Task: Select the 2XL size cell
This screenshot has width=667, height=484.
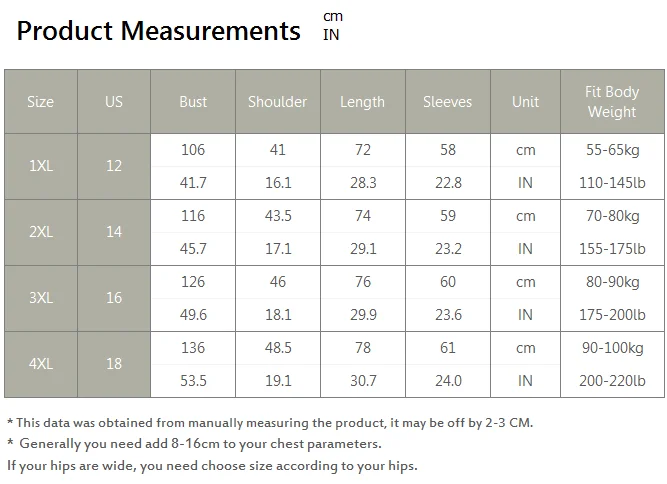Action: (x=41, y=232)
